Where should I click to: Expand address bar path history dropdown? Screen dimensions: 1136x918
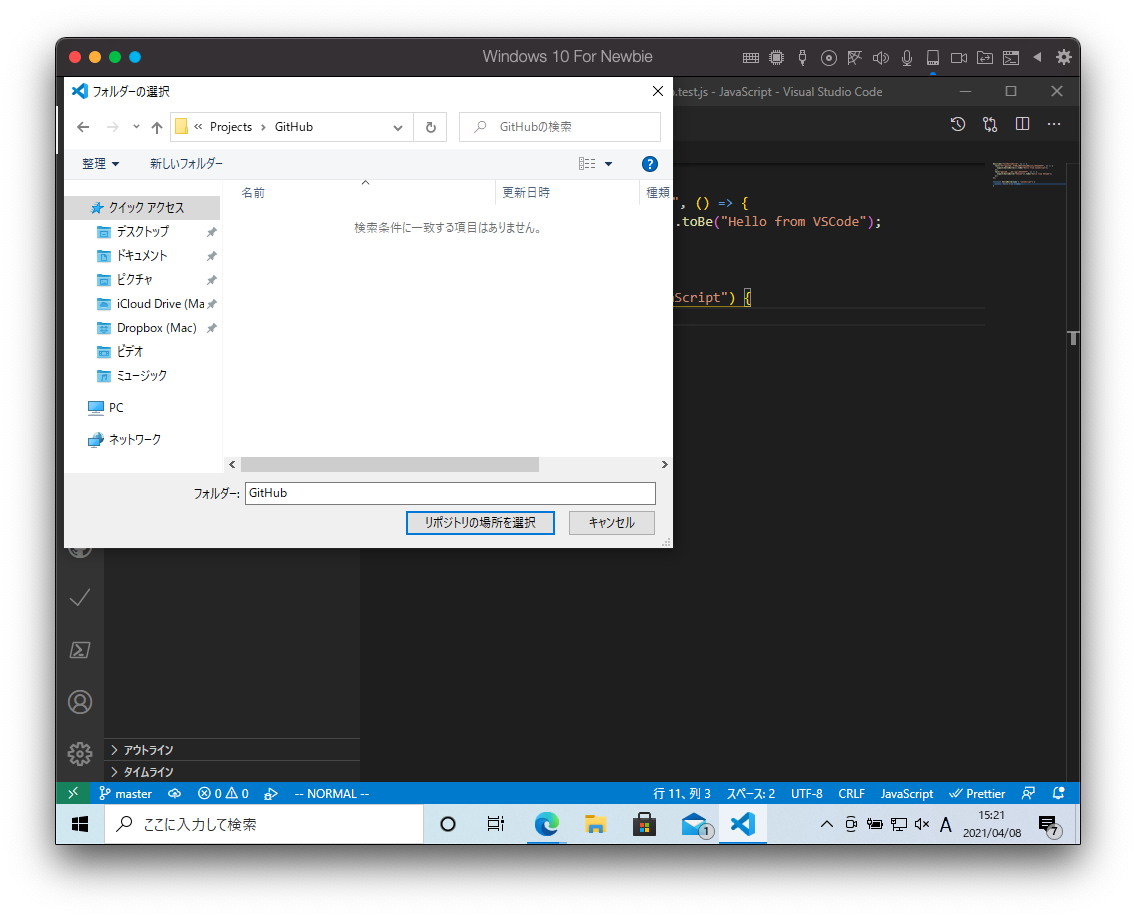[398, 128]
